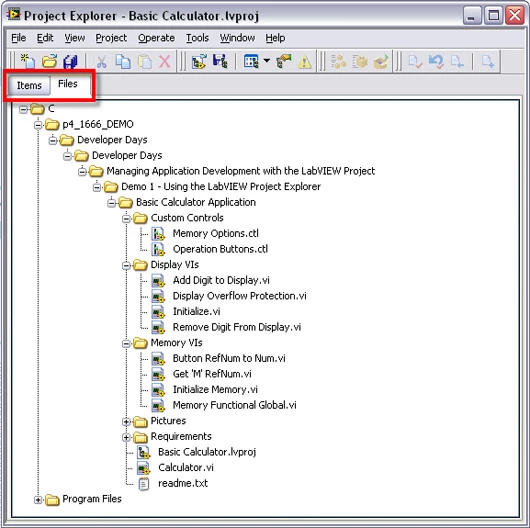The height and width of the screenshot is (528, 530).
Task: Switch to the Items tab
Action: pos(29,85)
